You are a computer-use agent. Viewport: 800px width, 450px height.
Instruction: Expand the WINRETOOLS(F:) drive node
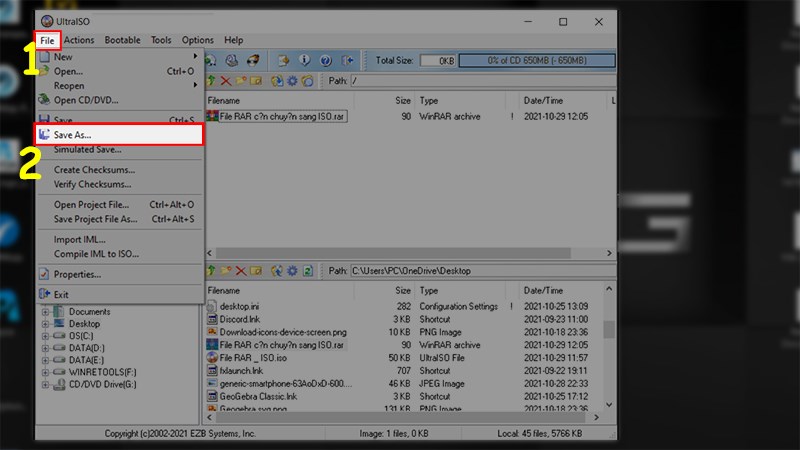45,372
